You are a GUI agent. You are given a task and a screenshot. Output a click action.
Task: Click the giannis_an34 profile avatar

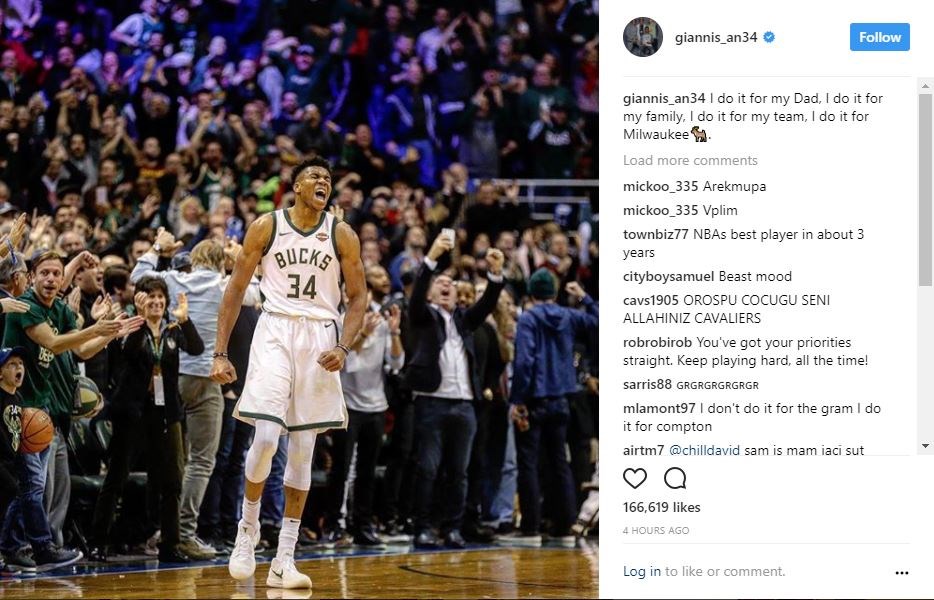pos(643,37)
